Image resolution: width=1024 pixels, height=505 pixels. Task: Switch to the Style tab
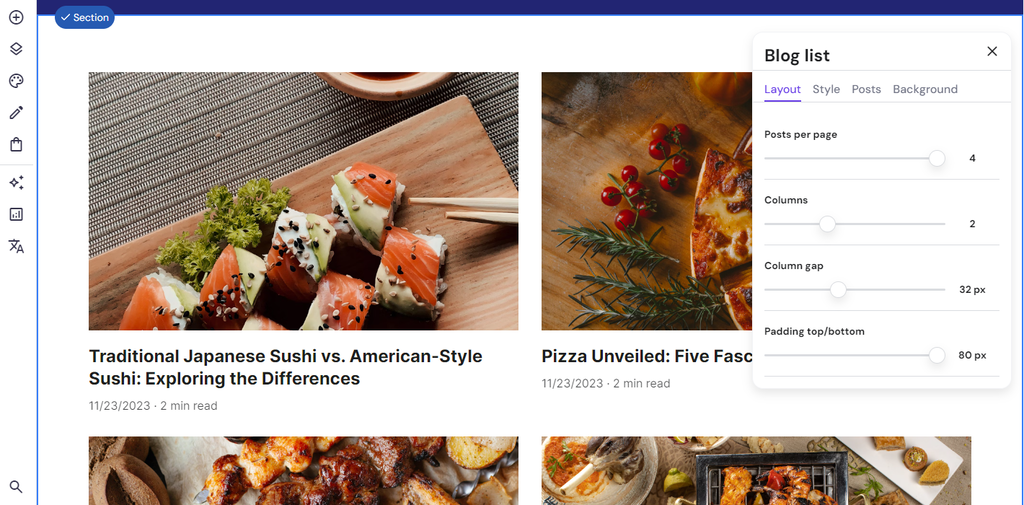pos(826,89)
